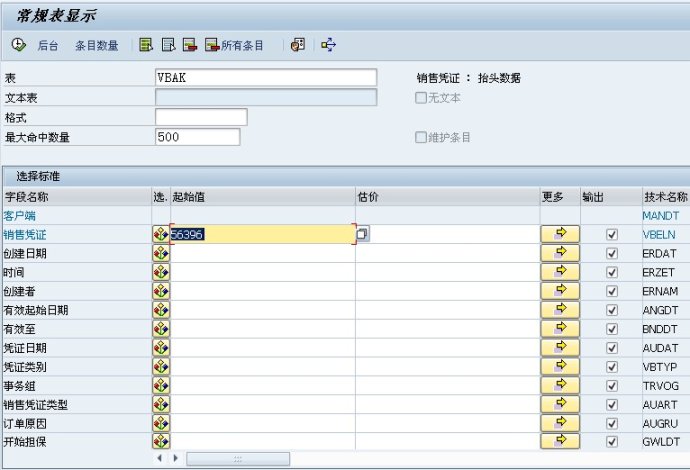Click the 最大命中数量 input field with 500
Image resolution: width=690 pixels, height=470 pixels.
coord(197,137)
